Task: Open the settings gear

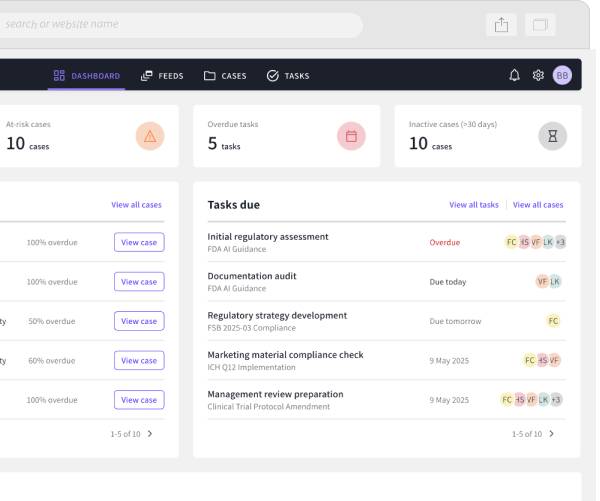Action: [x=538, y=75]
